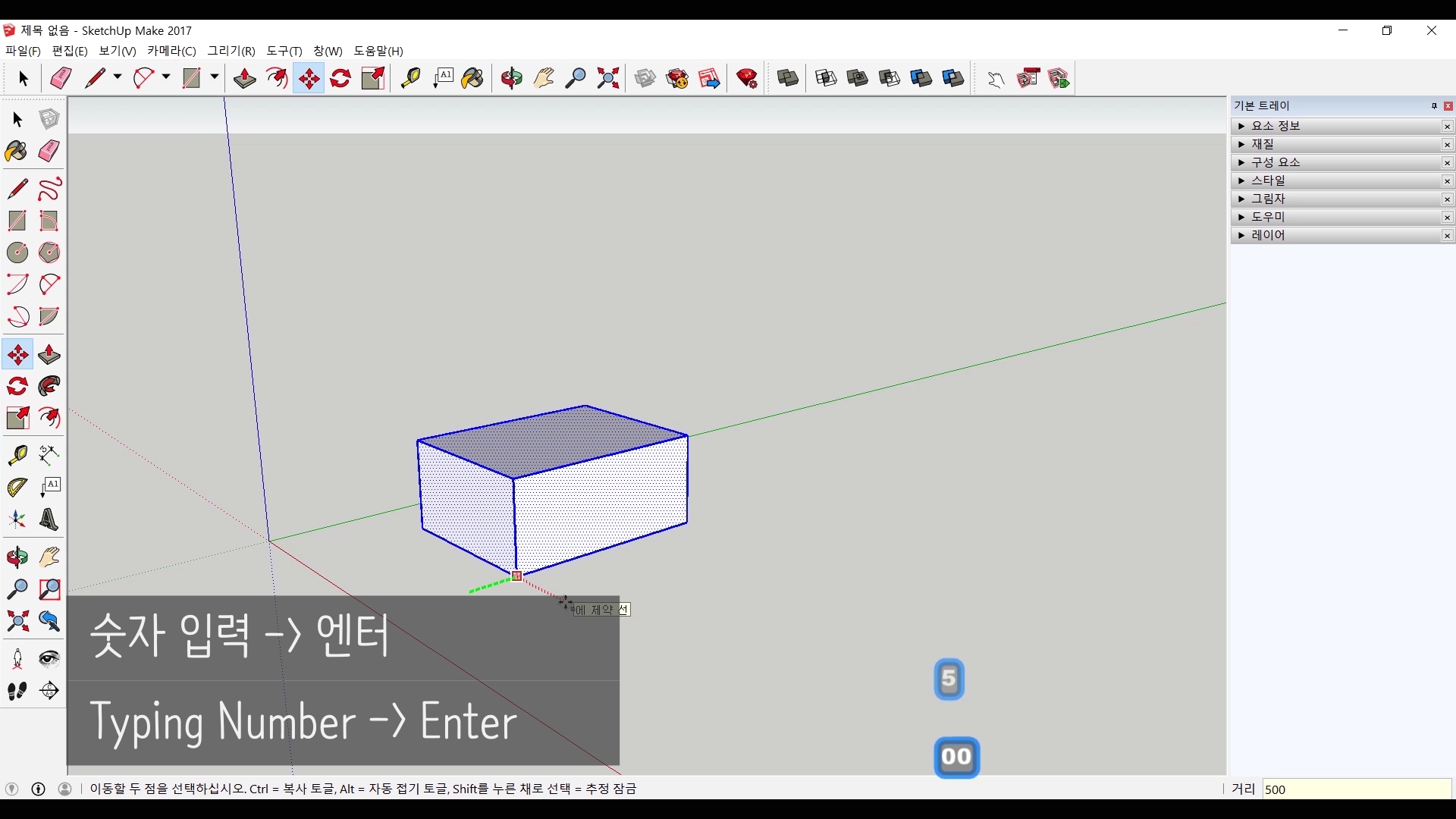The image size is (1456, 819).
Task: Select the Paint Bucket tool in left toolbar
Action: 17,152
